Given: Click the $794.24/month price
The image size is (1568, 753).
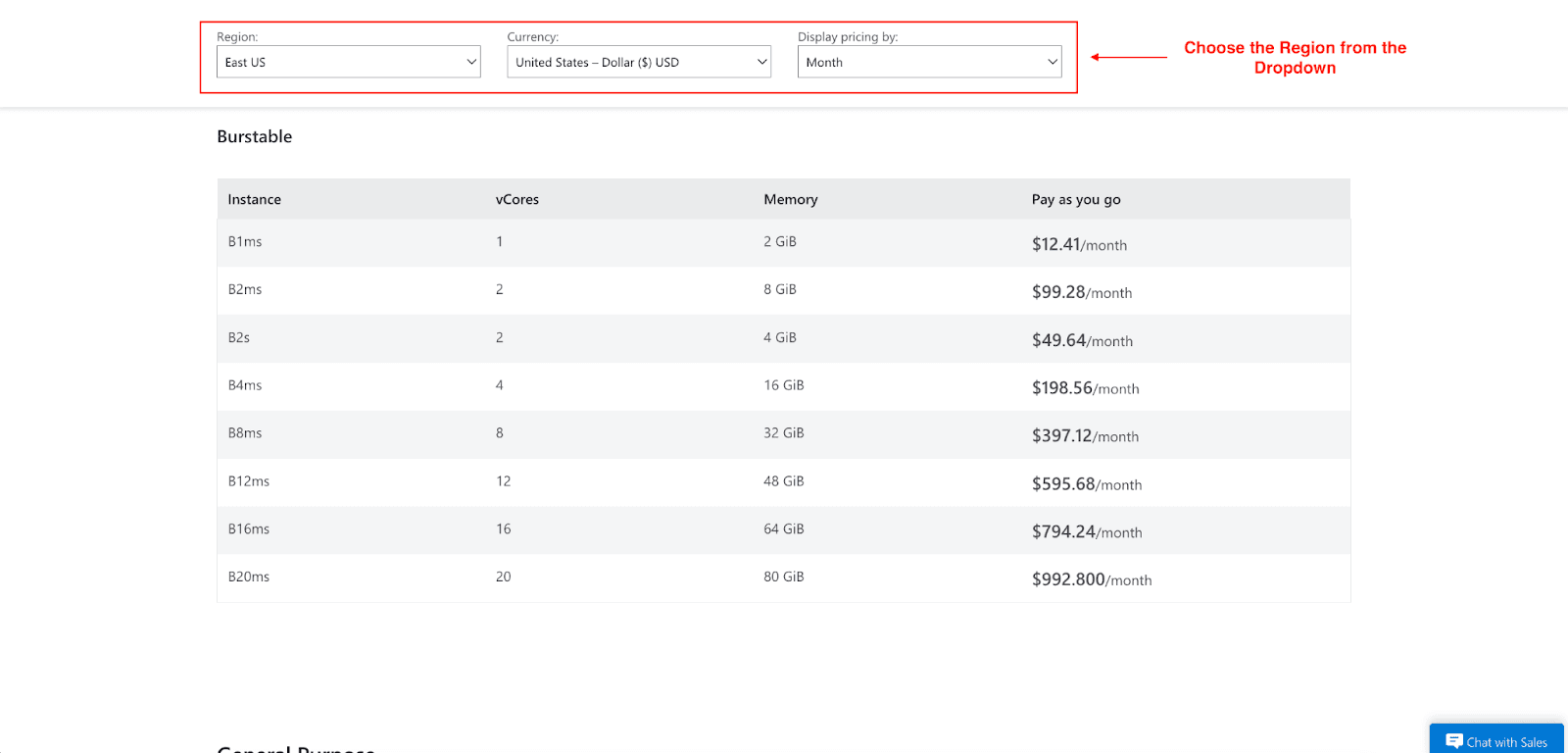Looking at the screenshot, I should (x=1087, y=531).
